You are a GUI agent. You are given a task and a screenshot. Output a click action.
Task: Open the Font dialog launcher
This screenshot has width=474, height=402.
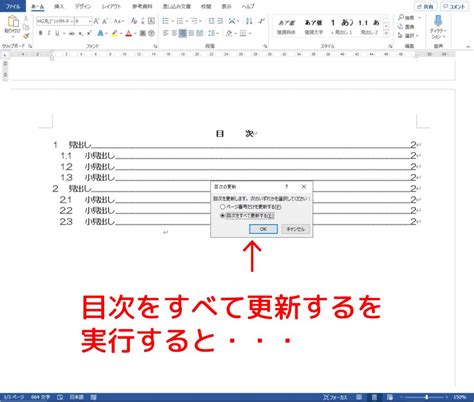tap(155, 46)
